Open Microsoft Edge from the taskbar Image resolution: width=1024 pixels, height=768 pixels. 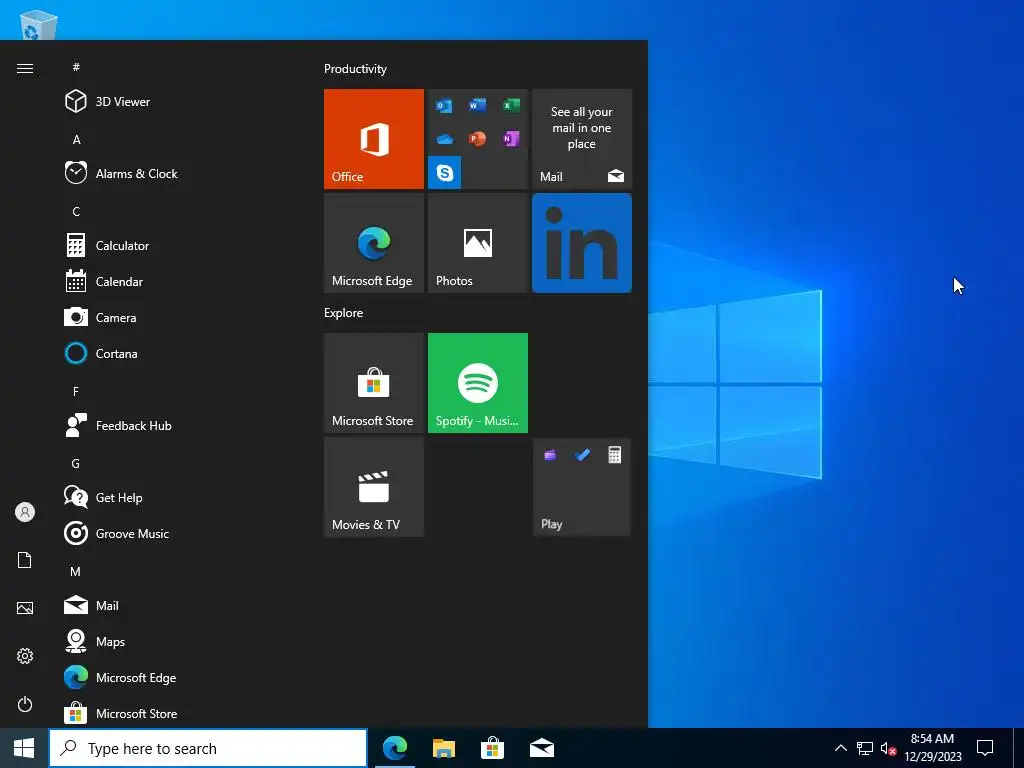394,748
